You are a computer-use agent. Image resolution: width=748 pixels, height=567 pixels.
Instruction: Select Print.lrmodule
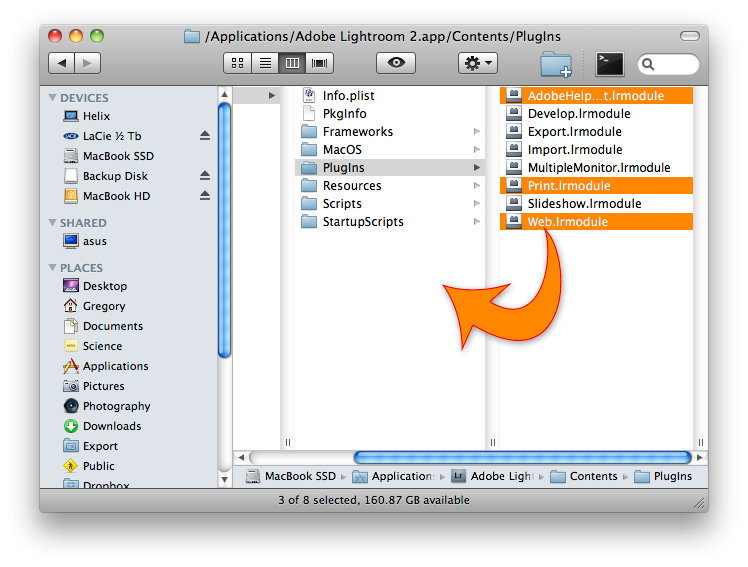click(x=596, y=186)
